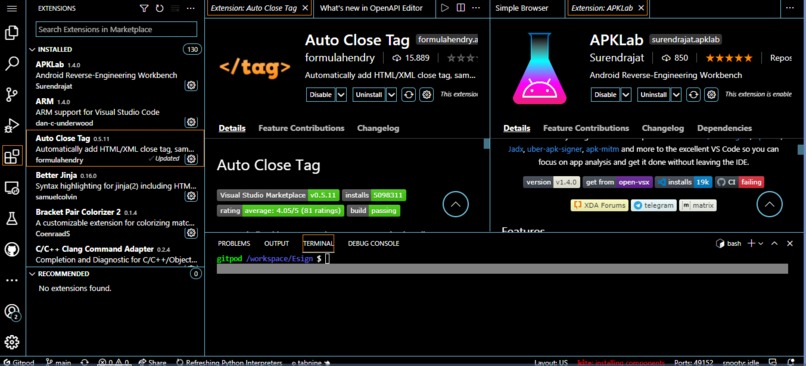Open Uninstall dropdown for Auto Close Tag
Image resolution: width=806 pixels, height=366 pixels.
[x=392, y=95]
